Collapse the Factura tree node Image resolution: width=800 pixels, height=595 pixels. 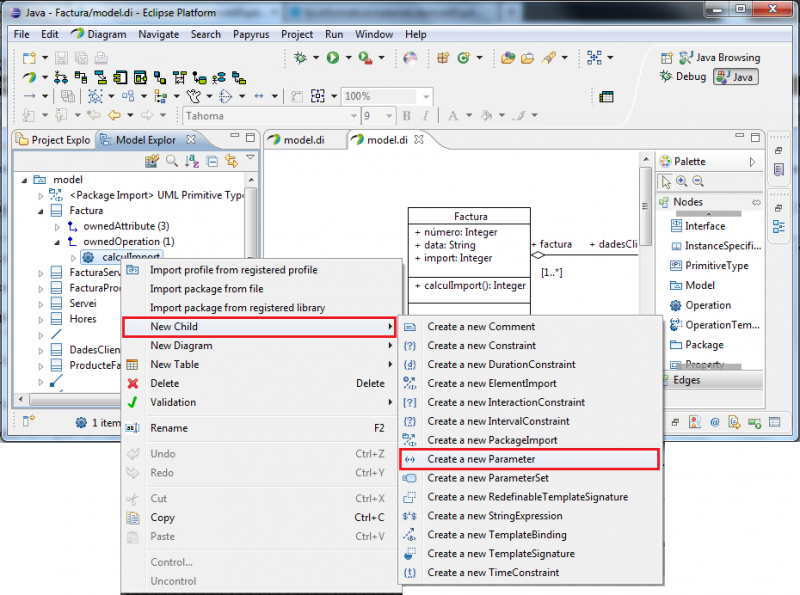coord(41,211)
